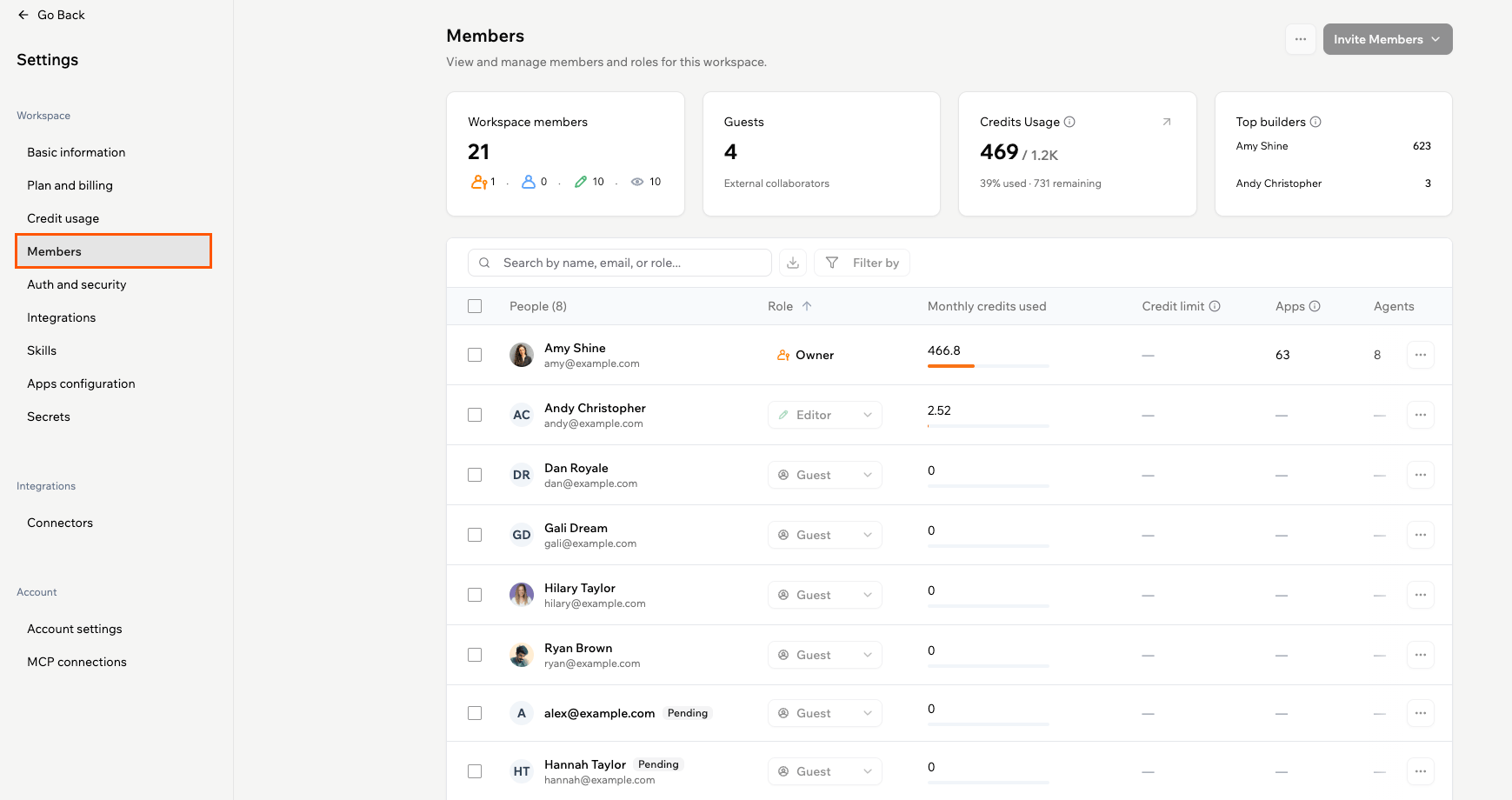The image size is (1512, 800).
Task: Open Dan Royale's Guest role dropdown
Action: tap(824, 475)
